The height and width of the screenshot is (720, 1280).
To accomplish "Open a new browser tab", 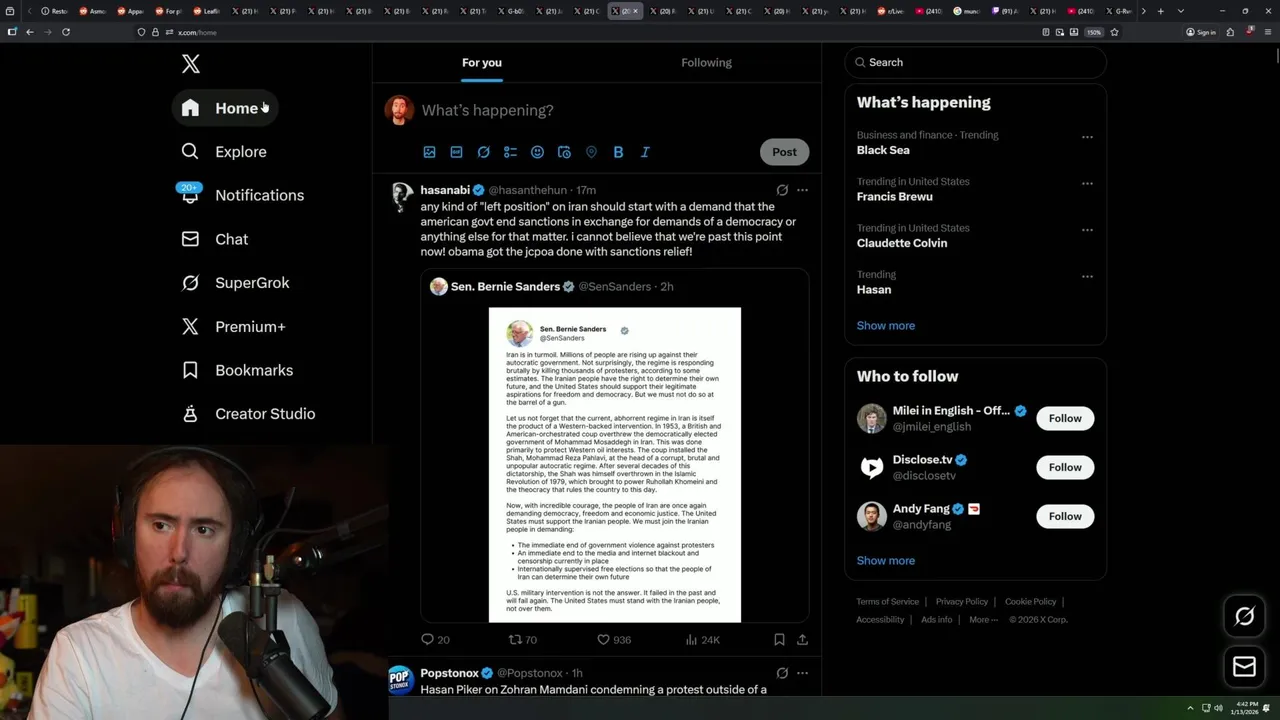I will (1160, 11).
